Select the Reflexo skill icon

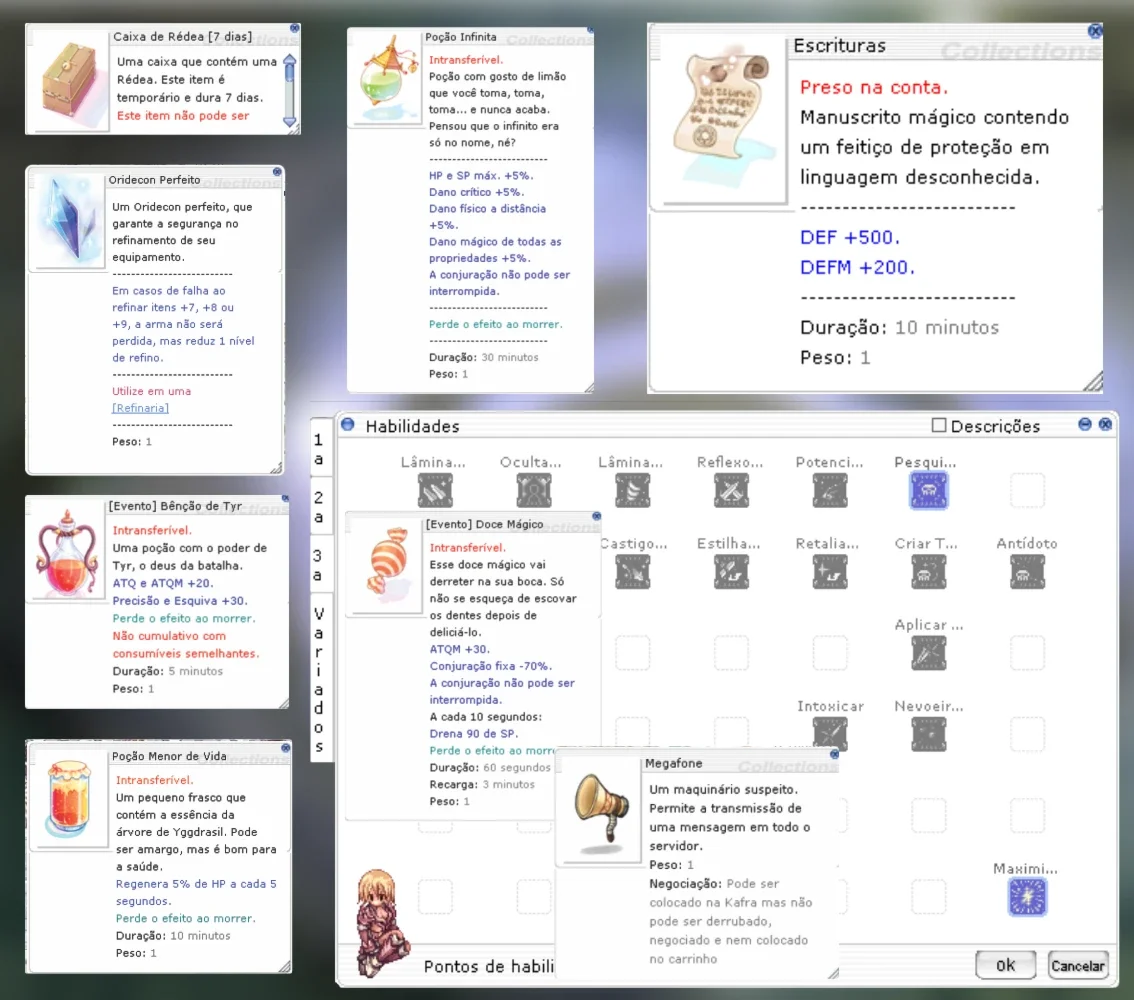point(731,491)
